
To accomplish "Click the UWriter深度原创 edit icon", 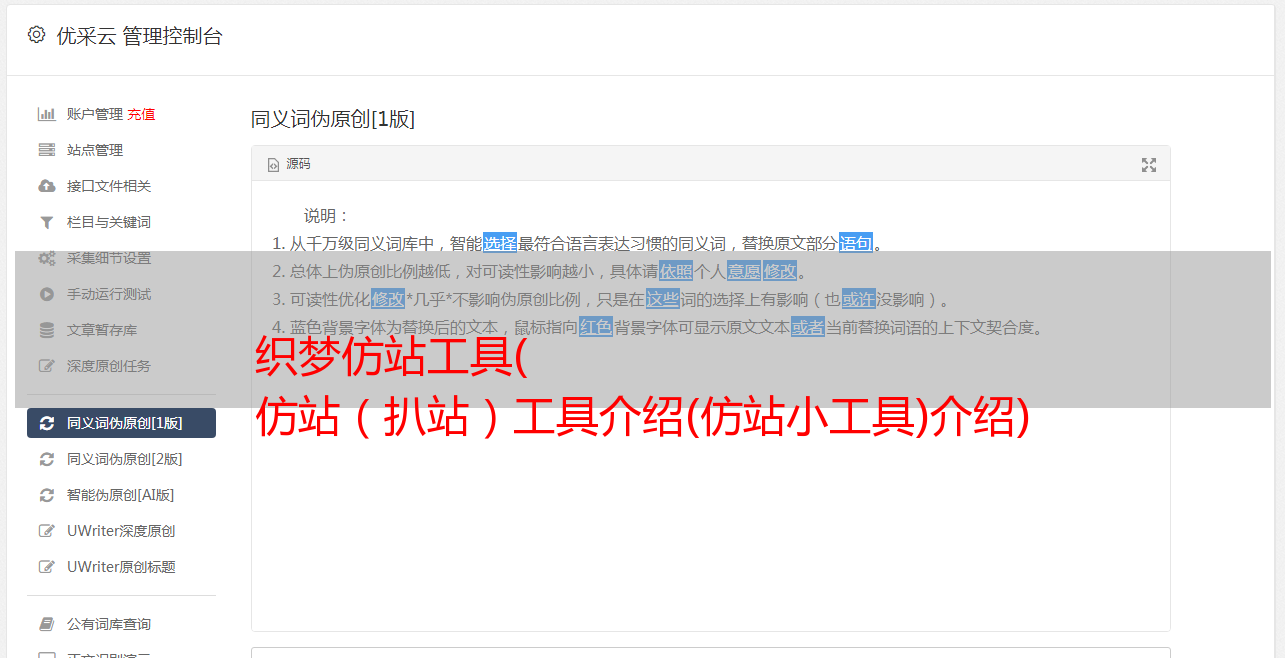I will click(x=46, y=531).
